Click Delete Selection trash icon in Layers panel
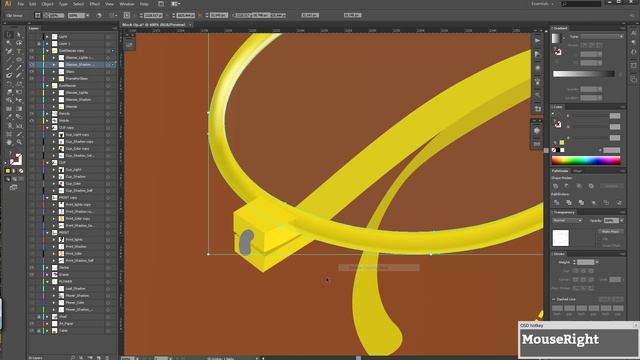Viewport: 640px width, 360px height. click(107, 358)
